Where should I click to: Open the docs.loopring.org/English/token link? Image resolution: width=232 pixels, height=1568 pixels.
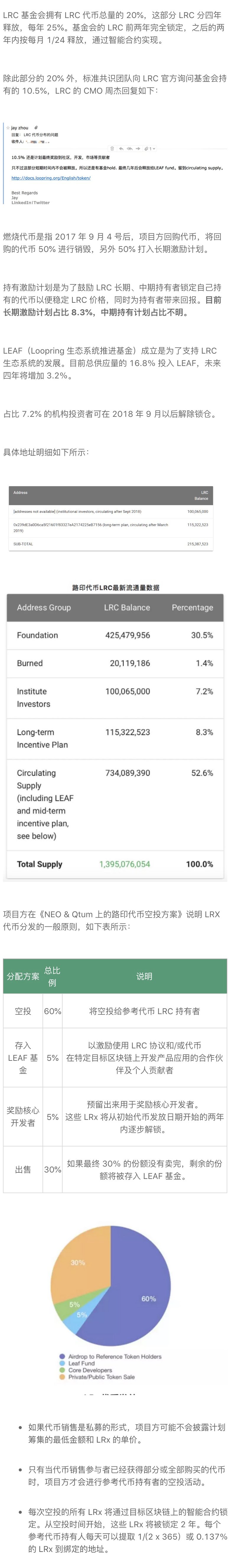50,178
